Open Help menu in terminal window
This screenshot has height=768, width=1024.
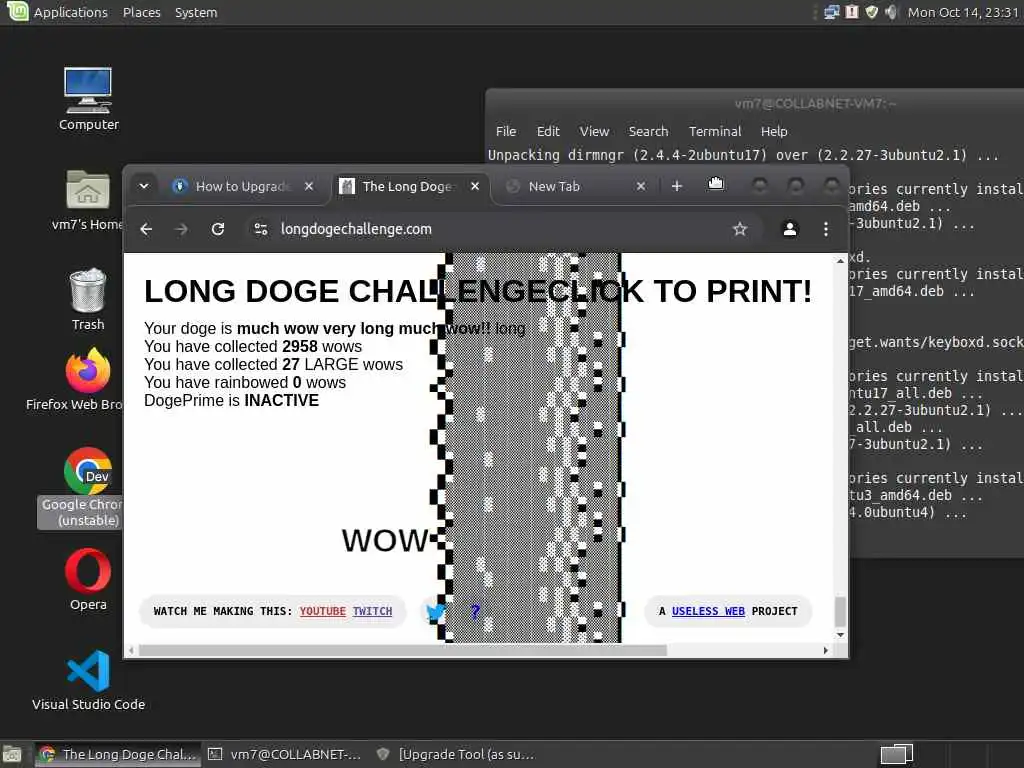point(774,131)
